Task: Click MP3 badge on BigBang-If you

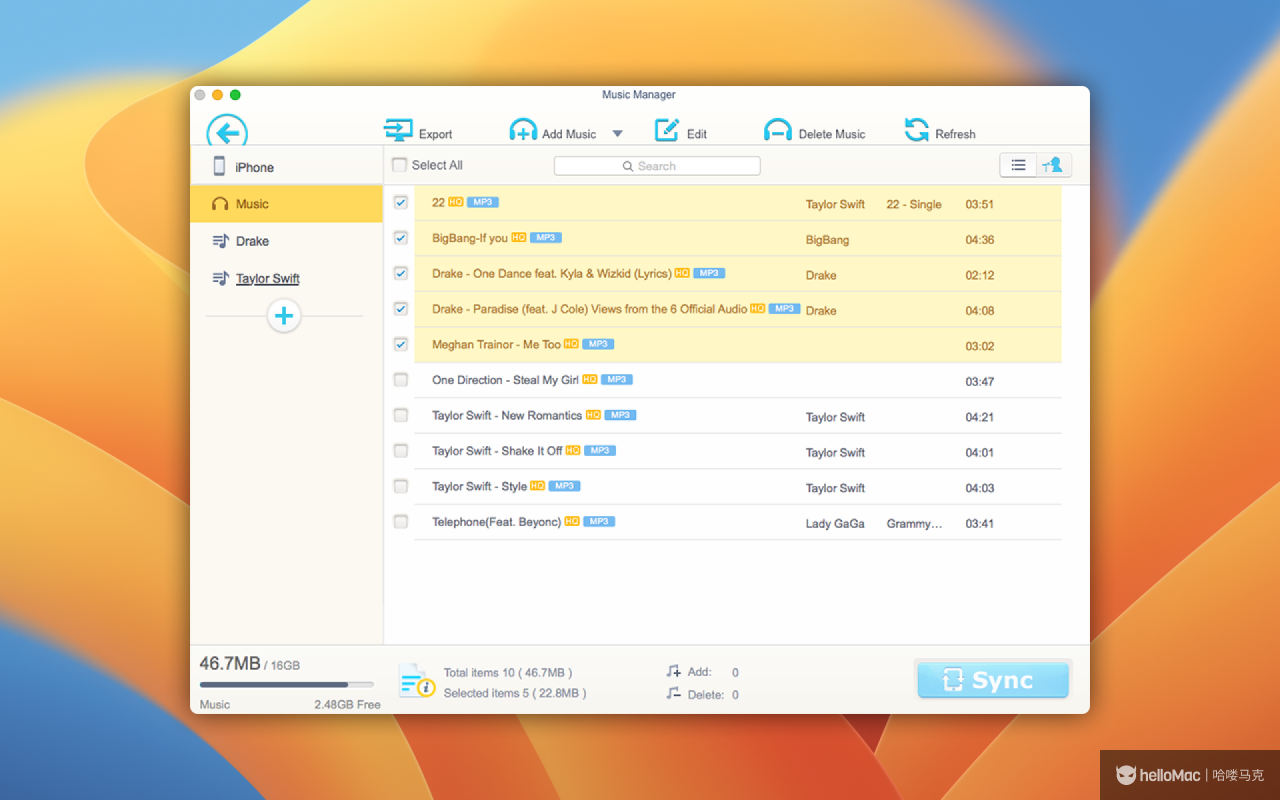Action: [546, 238]
